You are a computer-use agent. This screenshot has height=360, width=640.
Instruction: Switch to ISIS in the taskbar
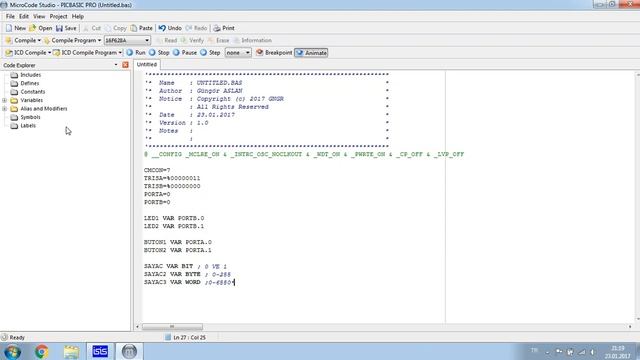tap(100, 351)
